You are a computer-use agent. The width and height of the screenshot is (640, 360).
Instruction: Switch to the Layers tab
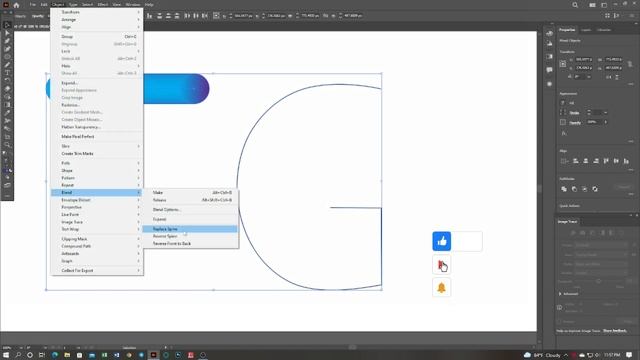pyautogui.click(x=586, y=30)
